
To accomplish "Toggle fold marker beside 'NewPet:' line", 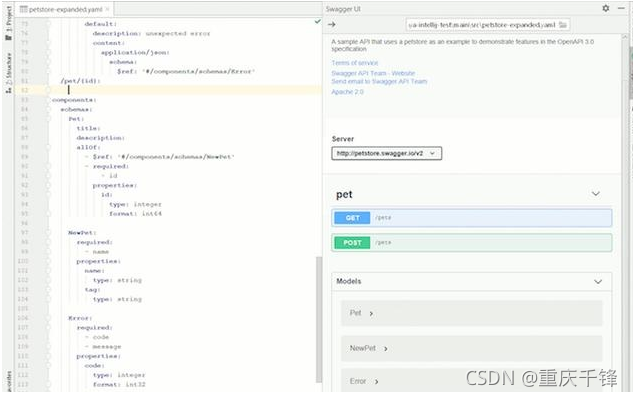I will coord(48,233).
